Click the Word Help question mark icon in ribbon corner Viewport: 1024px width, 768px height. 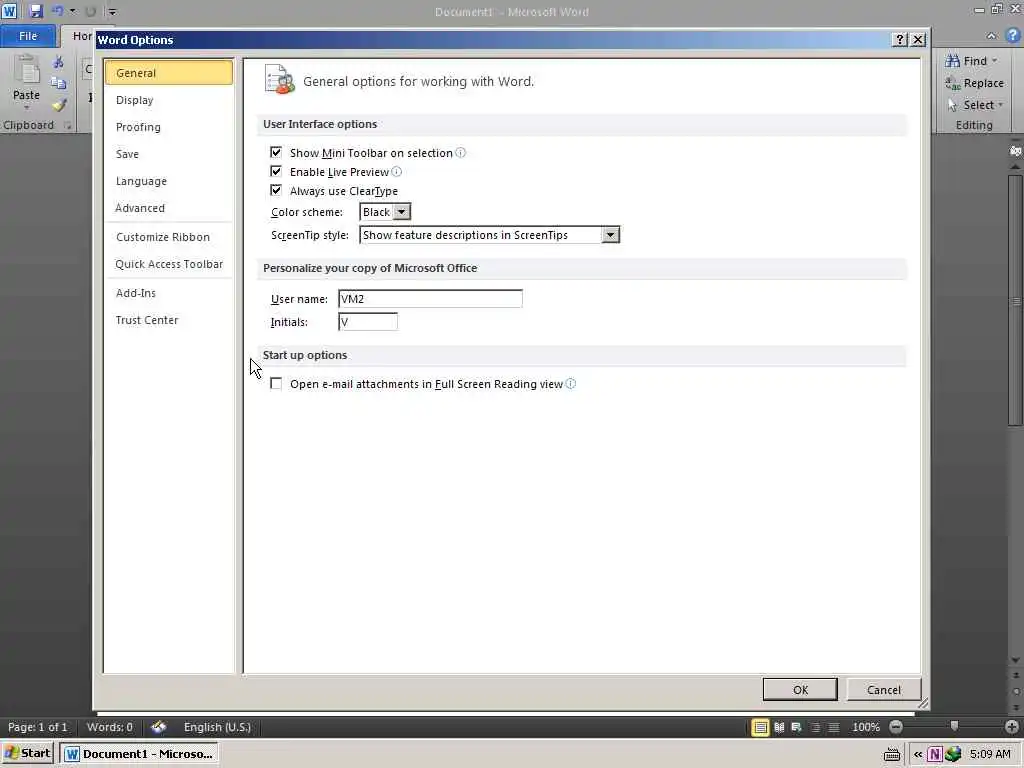tap(1013, 36)
